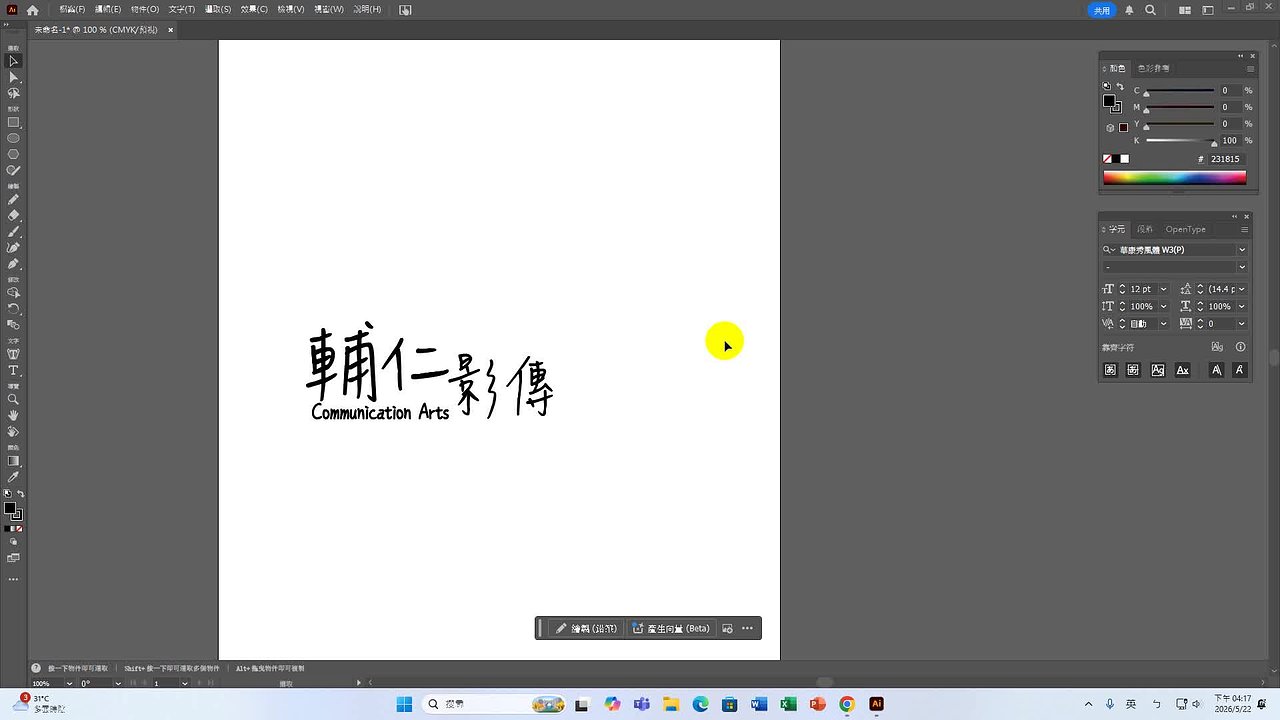Image resolution: width=1280 pixels, height=720 pixels.
Task: Open more options on contextual task bar
Action: tap(747, 629)
